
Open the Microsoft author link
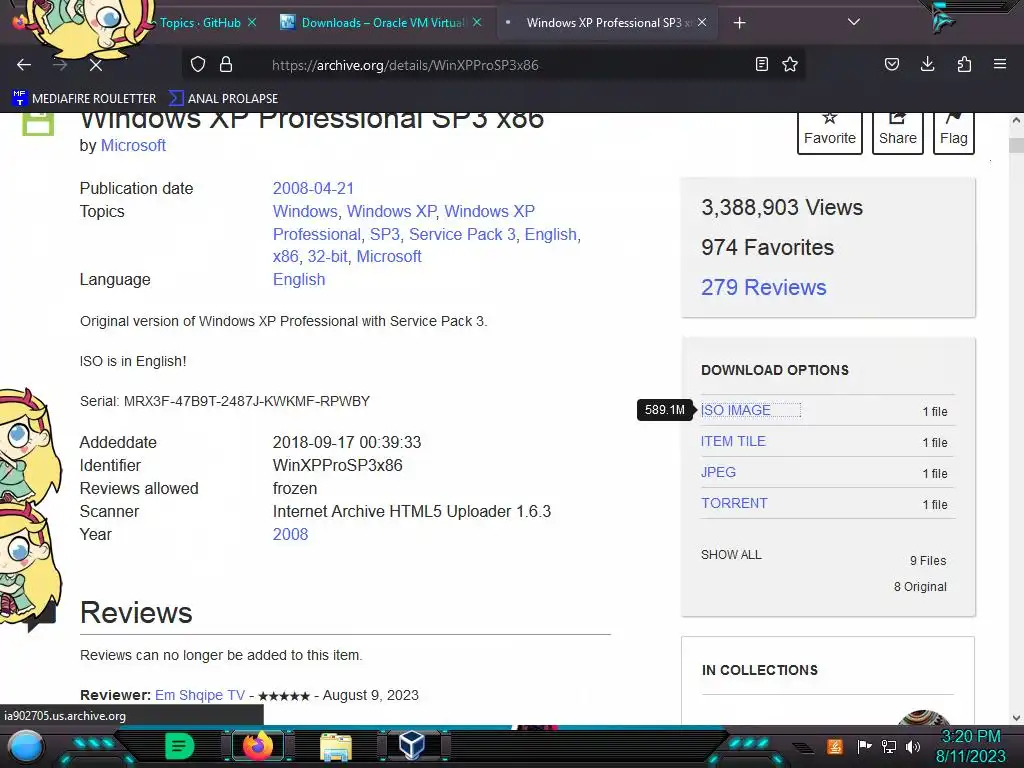pos(133,146)
